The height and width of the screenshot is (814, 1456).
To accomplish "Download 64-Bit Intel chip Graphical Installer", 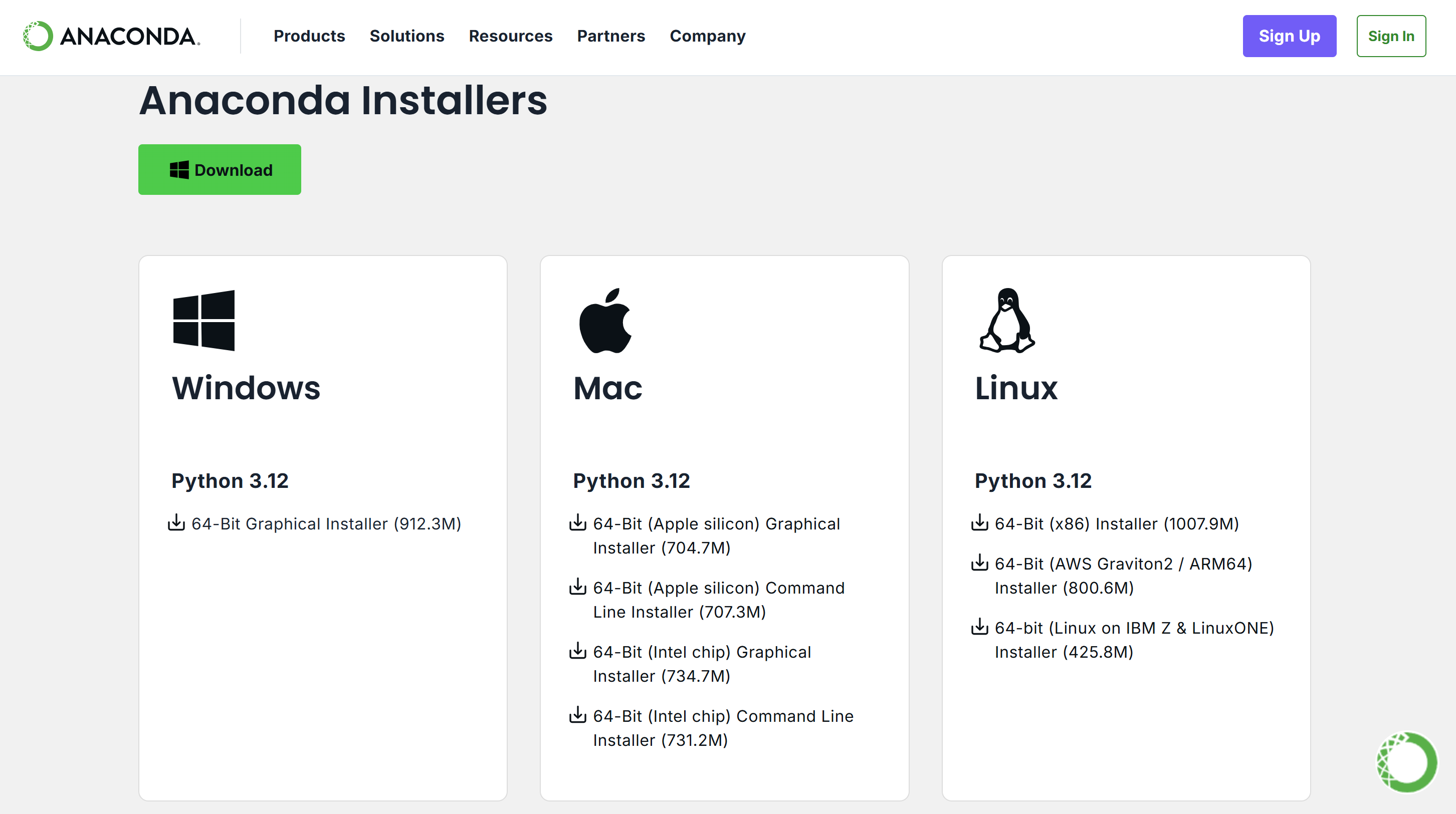I will (x=702, y=664).
